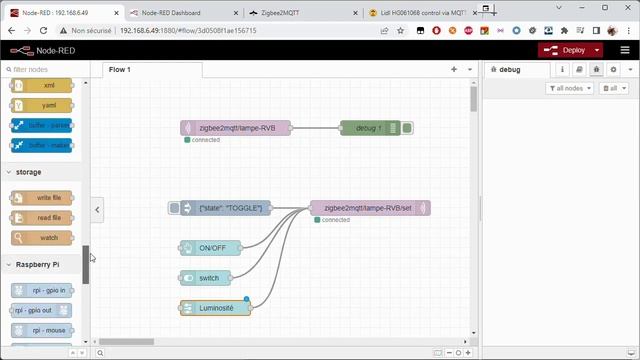Toggle the debug 1 node output button
This screenshot has height=360, width=640.
(407, 128)
